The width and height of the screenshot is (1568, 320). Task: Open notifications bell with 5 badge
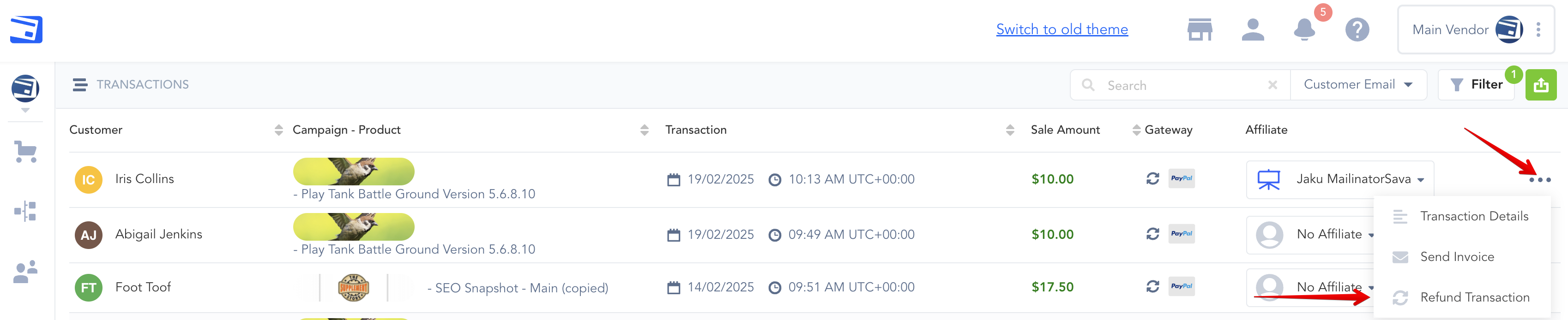coord(1304,29)
